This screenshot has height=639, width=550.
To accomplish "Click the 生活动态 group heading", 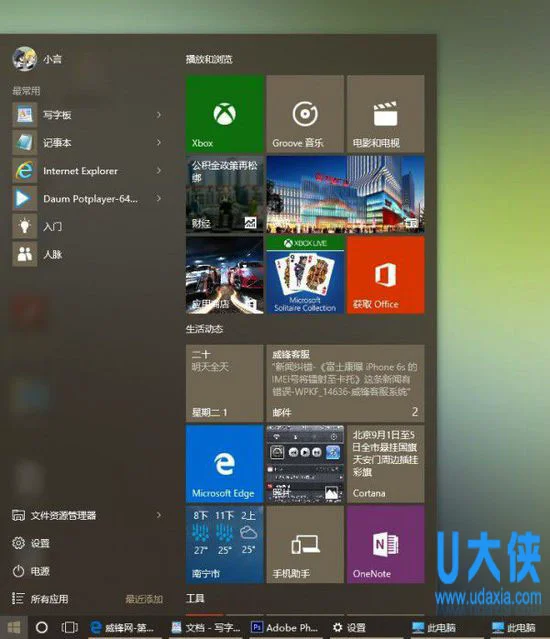I will point(205,329).
